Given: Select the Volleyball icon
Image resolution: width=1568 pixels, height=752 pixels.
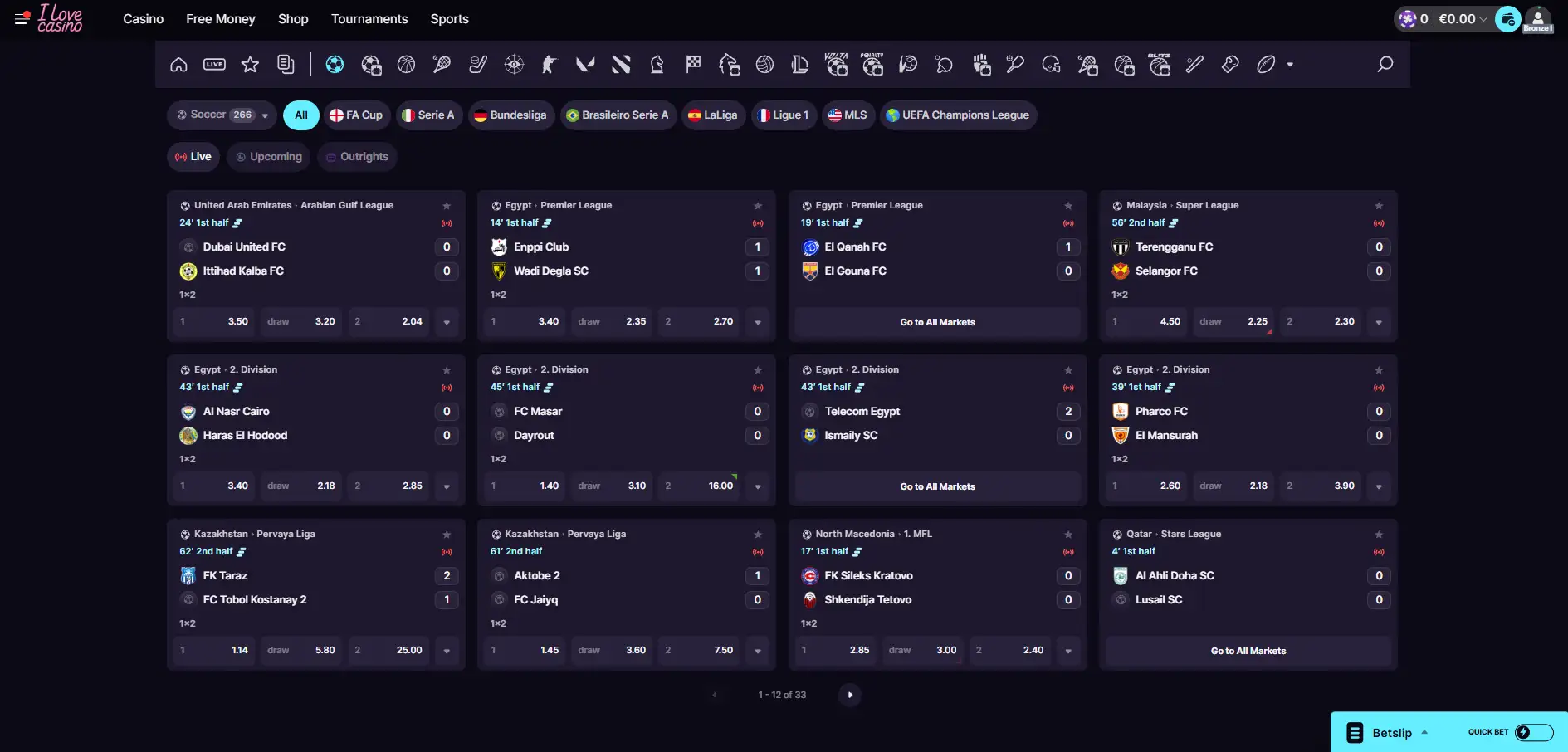Looking at the screenshot, I should coord(764,65).
